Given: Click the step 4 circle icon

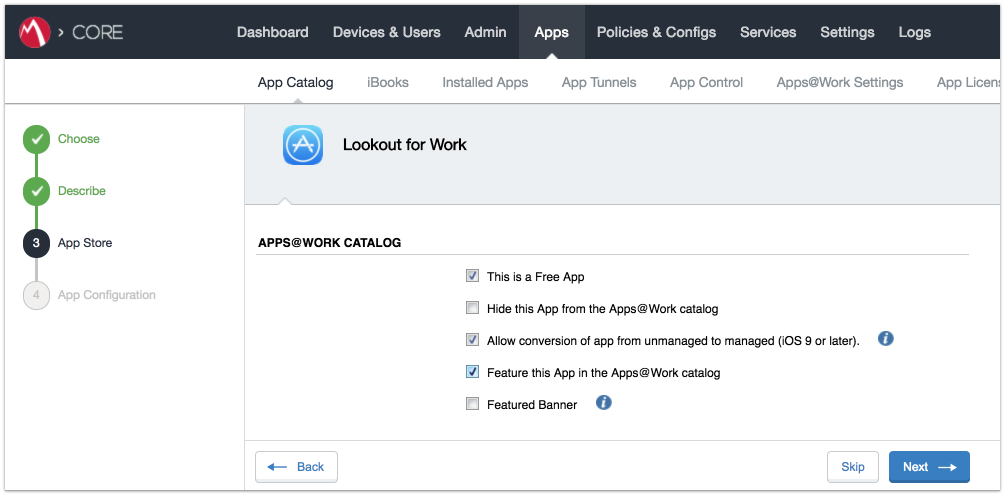Looking at the screenshot, I should pos(37,295).
